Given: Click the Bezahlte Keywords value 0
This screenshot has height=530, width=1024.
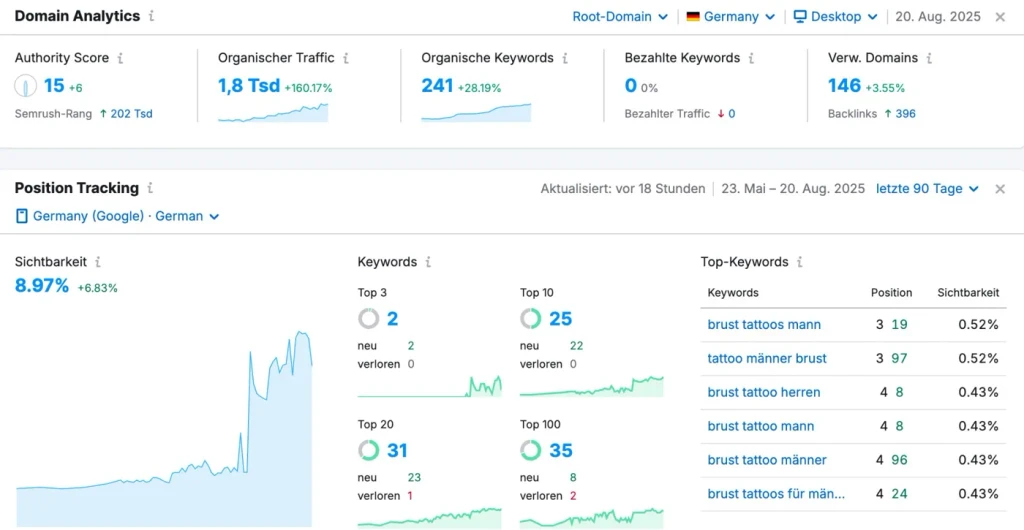Looking at the screenshot, I should [630, 86].
